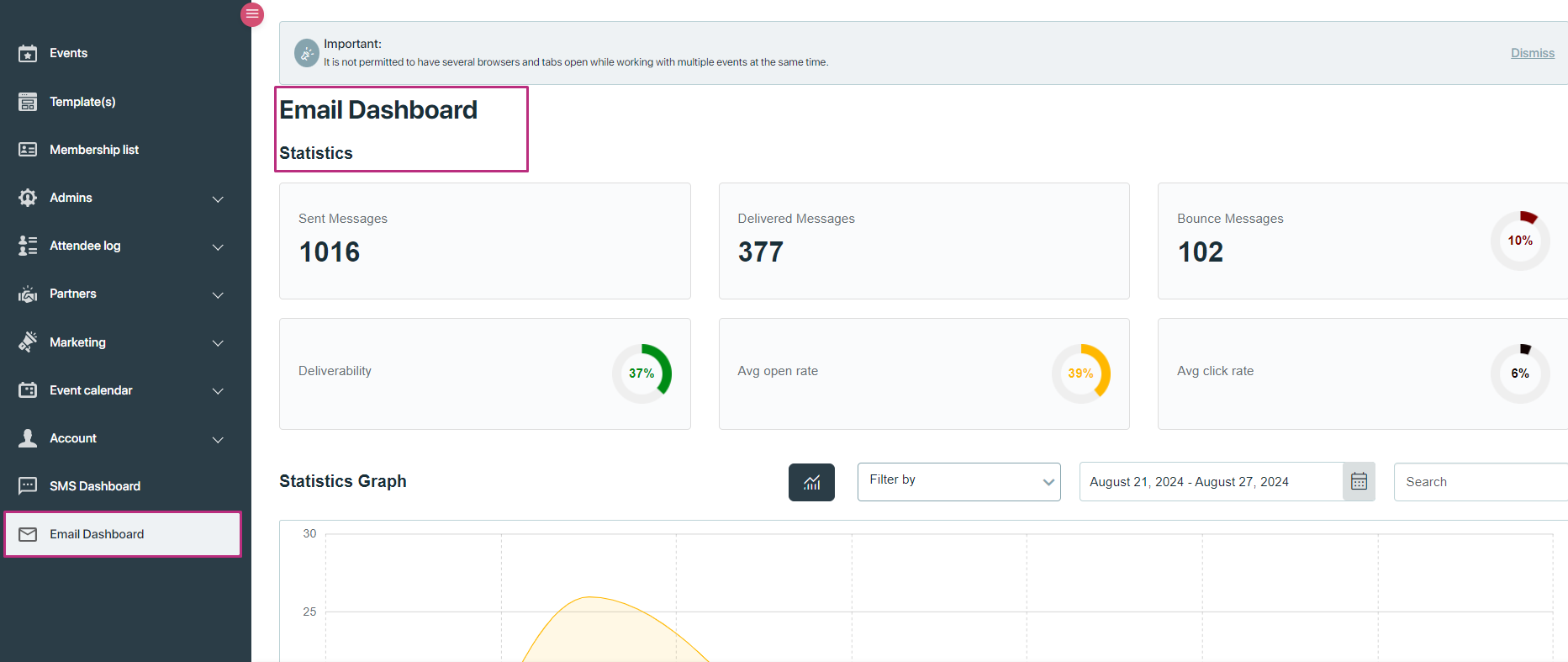Click the Bounce Messages 10% ring
1568x662 pixels.
[1520, 241]
